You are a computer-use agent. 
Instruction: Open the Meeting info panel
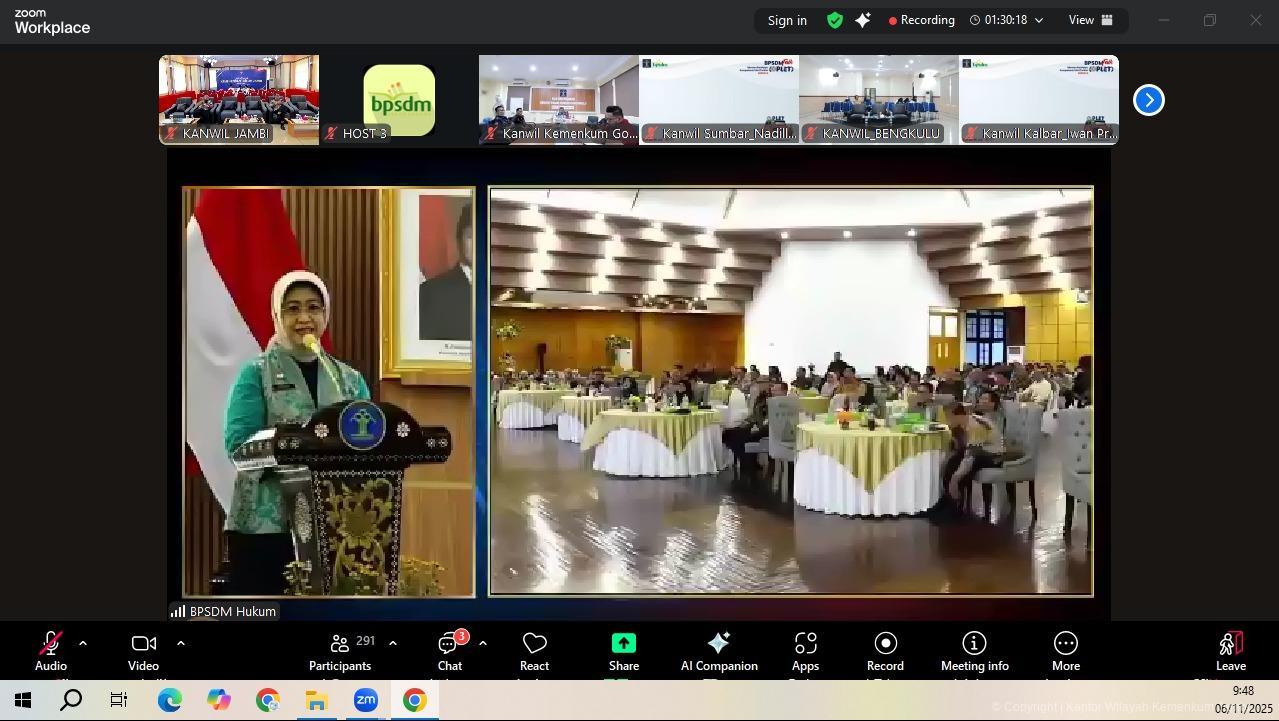click(x=974, y=651)
